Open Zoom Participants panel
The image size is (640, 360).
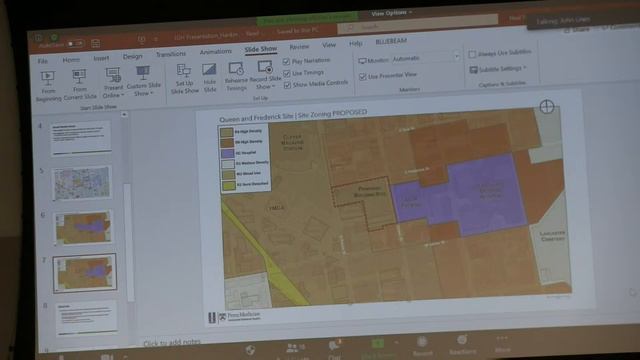coord(295,350)
